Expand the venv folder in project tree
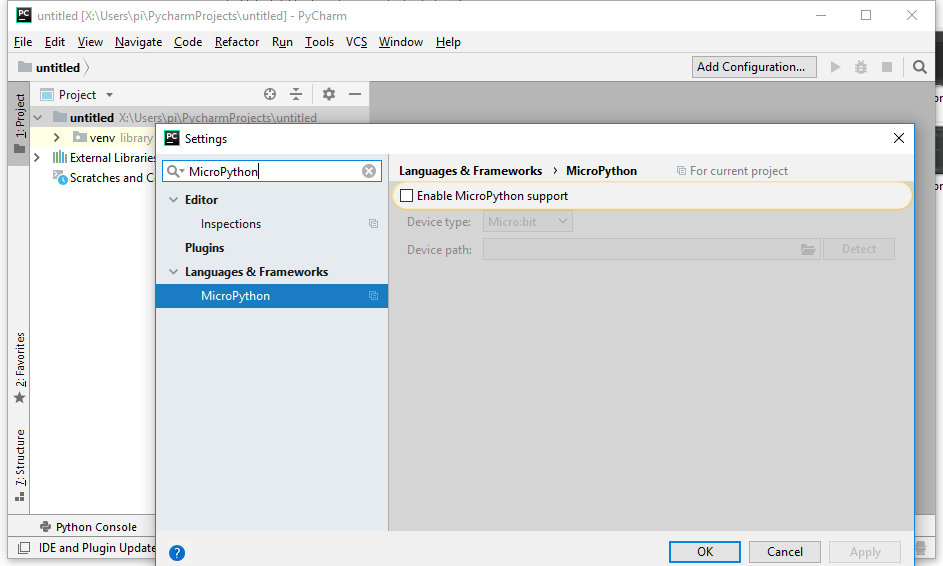Viewport: 943px width, 566px height. (x=57, y=137)
